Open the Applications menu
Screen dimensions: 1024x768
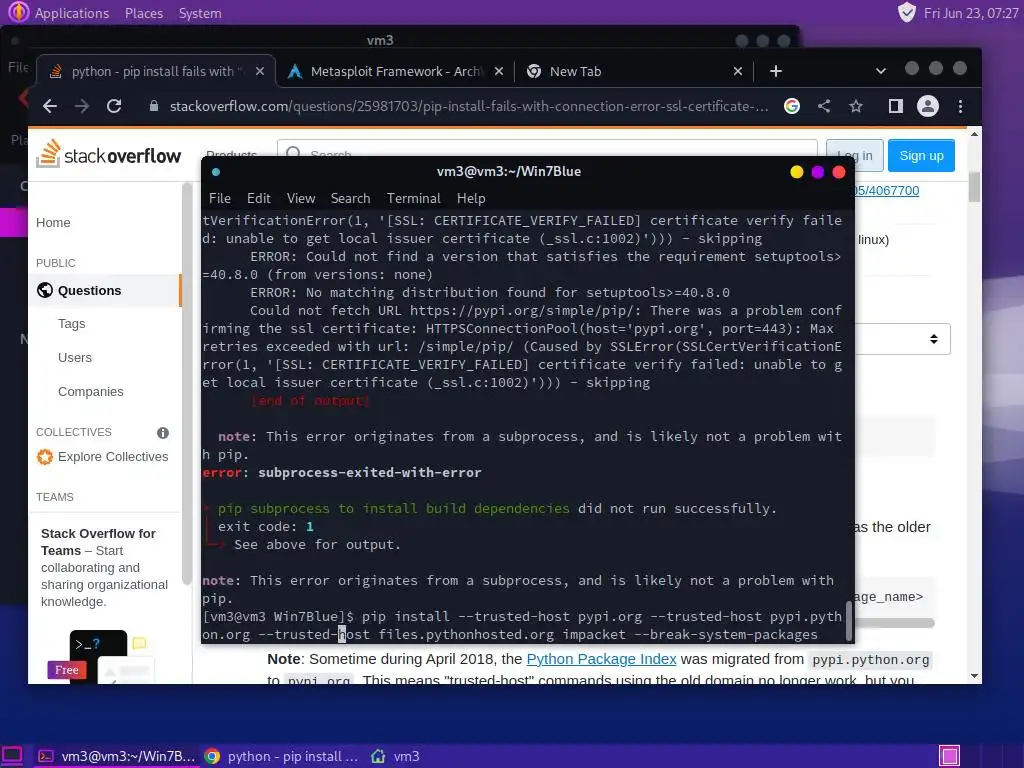[72, 13]
